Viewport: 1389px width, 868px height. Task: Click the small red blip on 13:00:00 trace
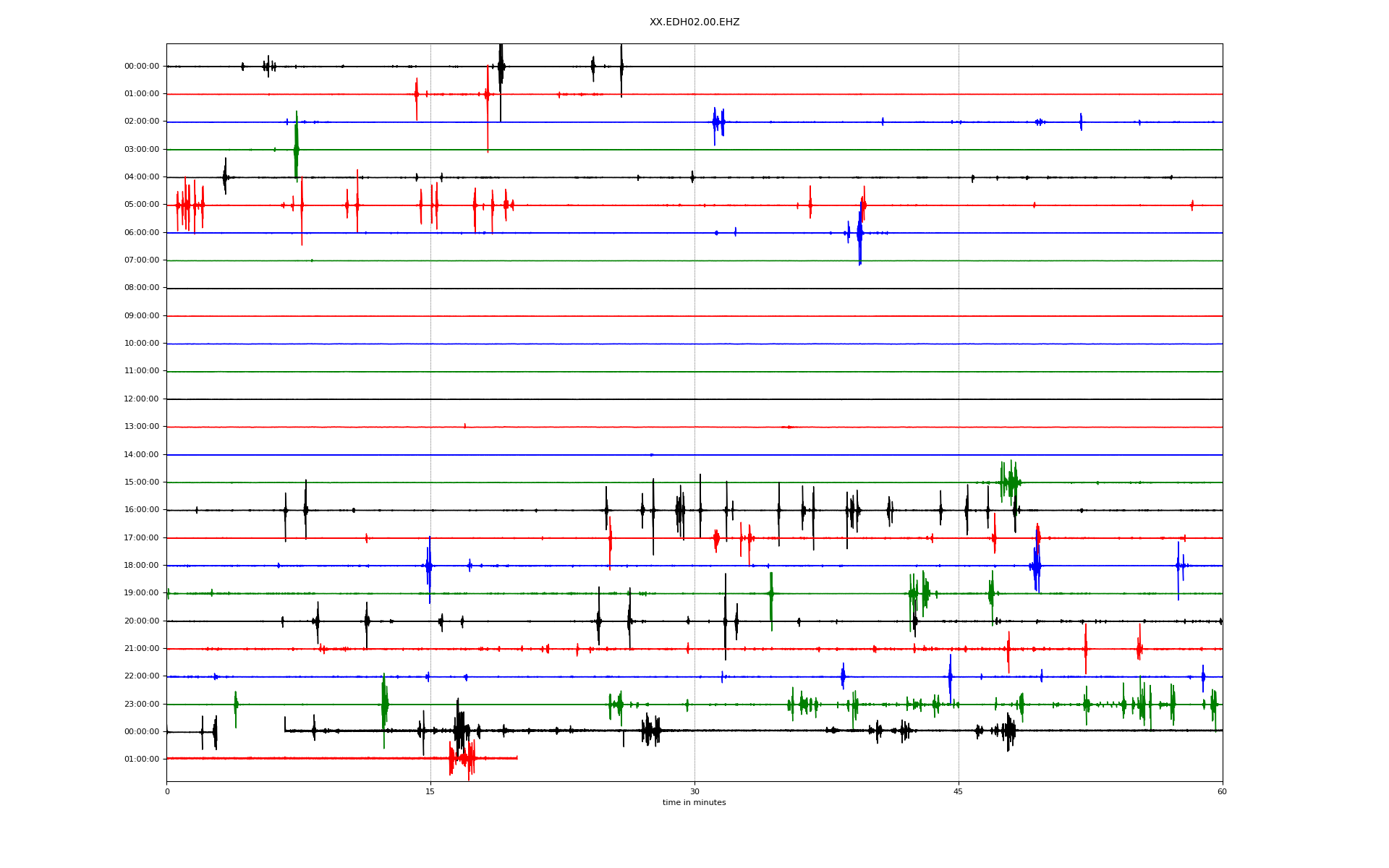tap(464, 426)
